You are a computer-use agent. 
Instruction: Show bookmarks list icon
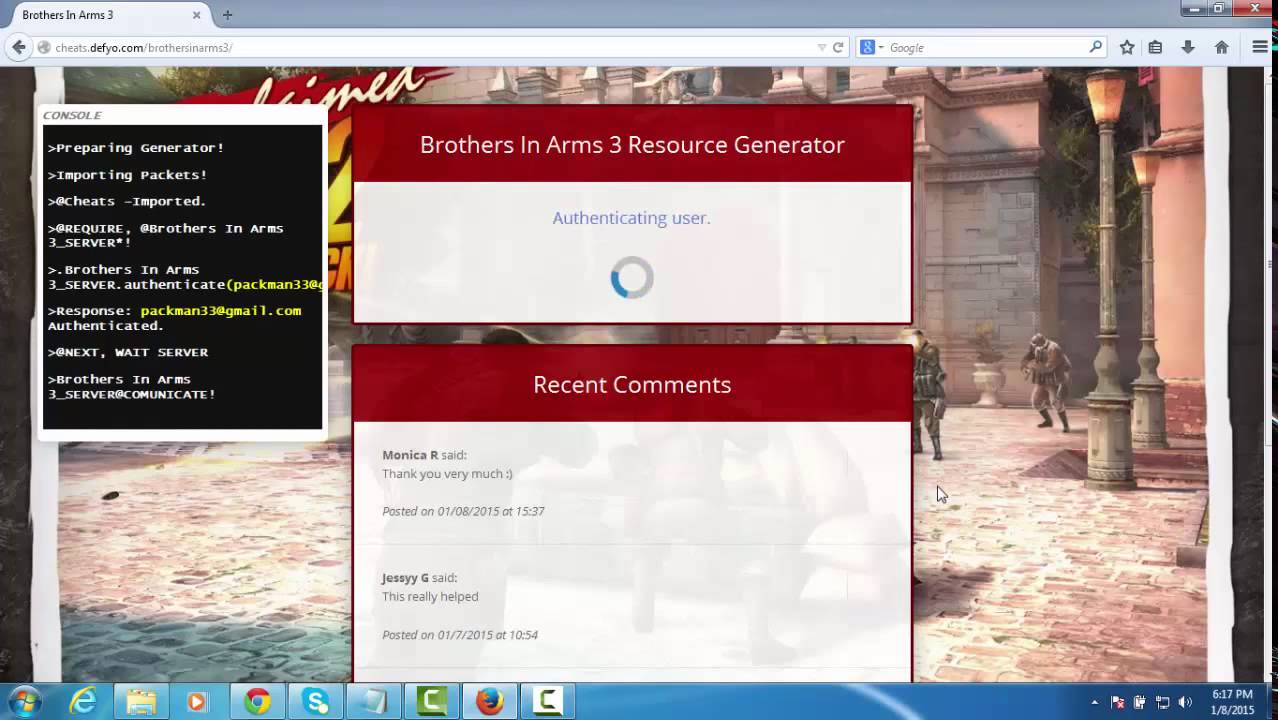(x=1155, y=47)
